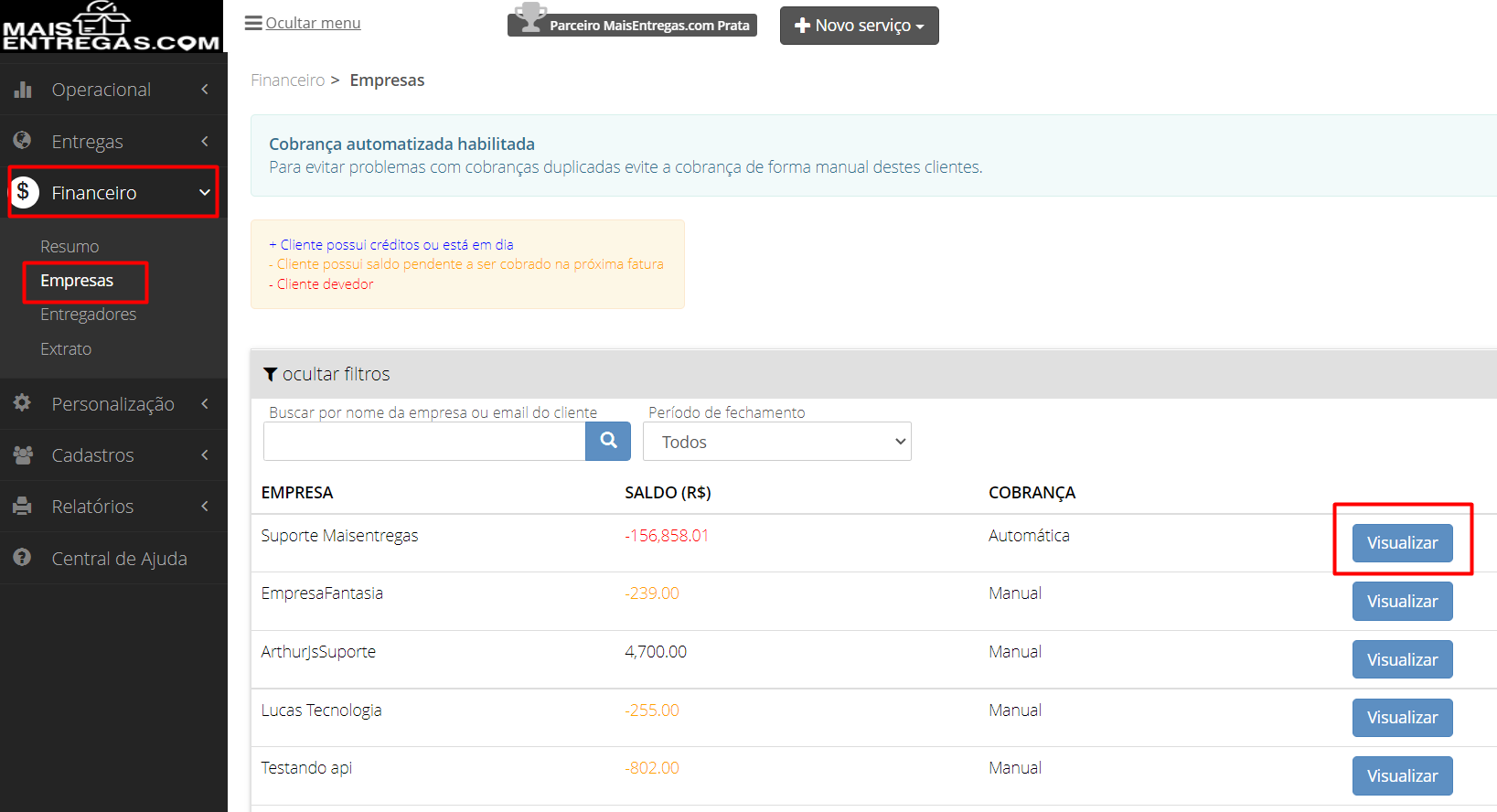This screenshot has height=812, width=1497.
Task: Click the Cadastros users icon
Action: (x=23, y=454)
